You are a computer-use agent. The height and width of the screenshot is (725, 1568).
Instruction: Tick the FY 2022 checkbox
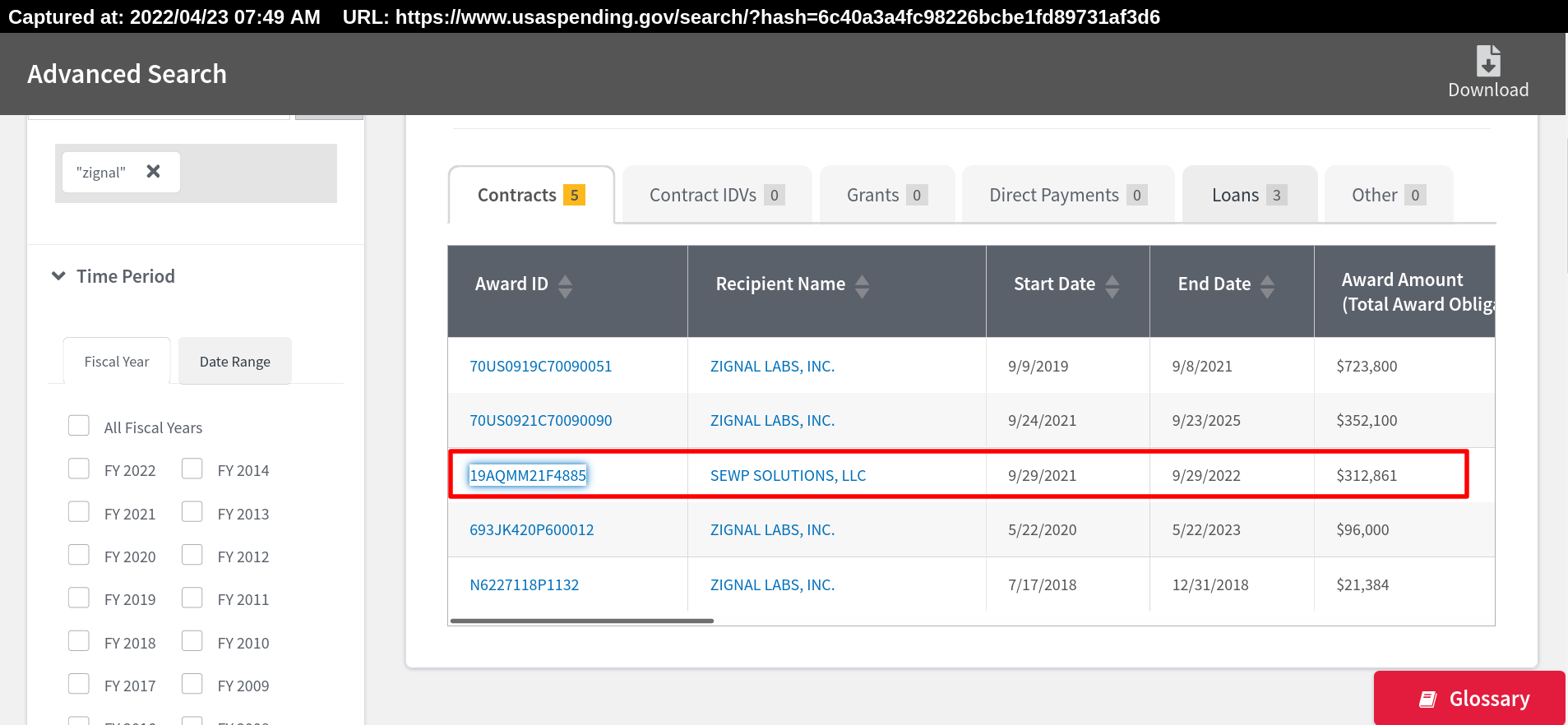(79, 469)
